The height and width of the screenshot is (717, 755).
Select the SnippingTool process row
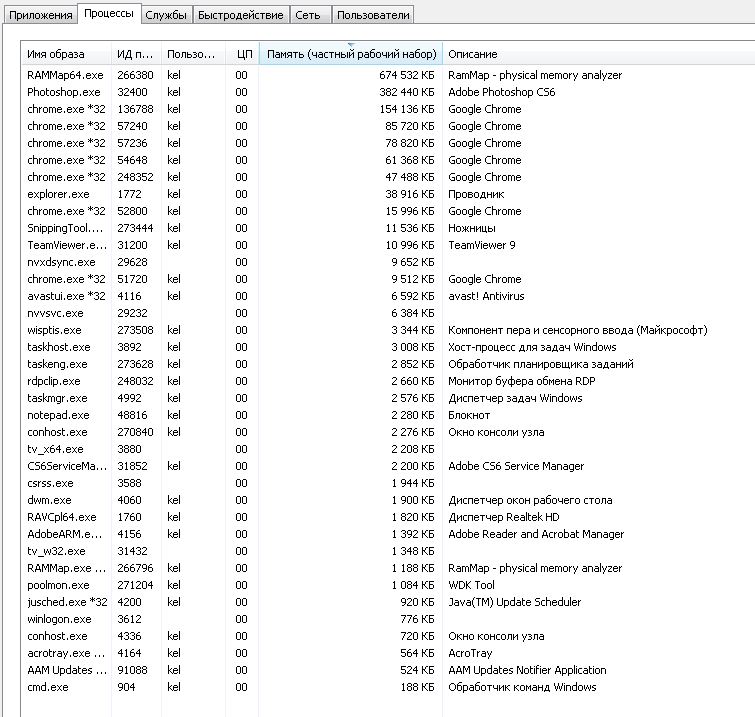point(388,228)
